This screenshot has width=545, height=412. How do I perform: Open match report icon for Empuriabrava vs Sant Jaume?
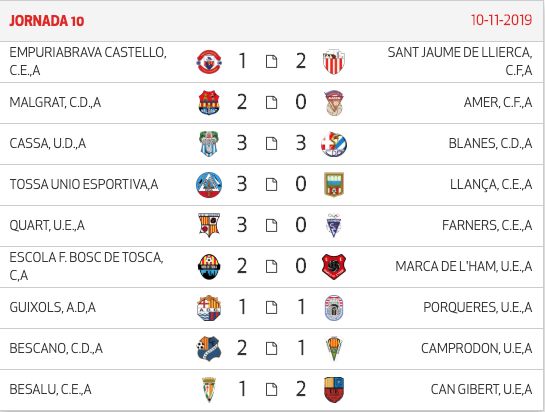point(271,62)
